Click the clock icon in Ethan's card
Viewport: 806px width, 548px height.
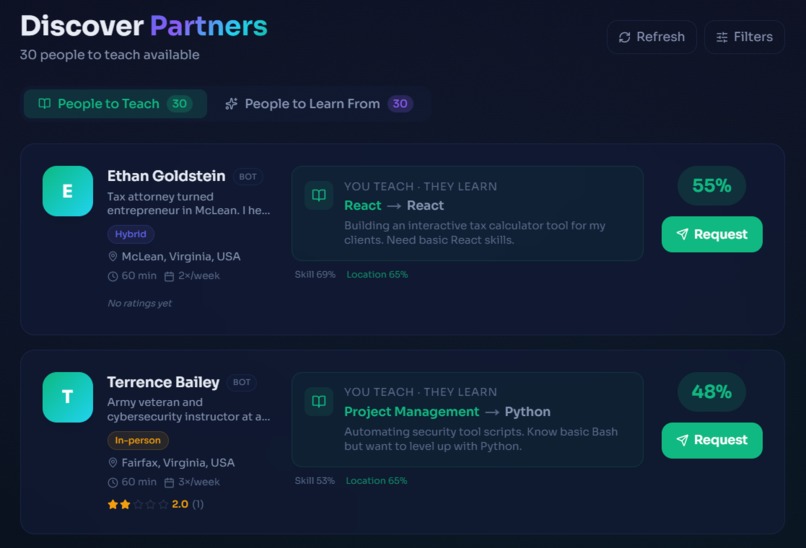[113, 277]
